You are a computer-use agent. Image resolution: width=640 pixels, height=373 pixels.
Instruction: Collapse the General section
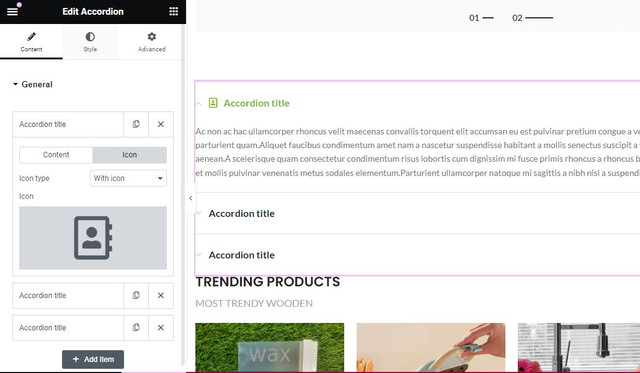point(33,84)
